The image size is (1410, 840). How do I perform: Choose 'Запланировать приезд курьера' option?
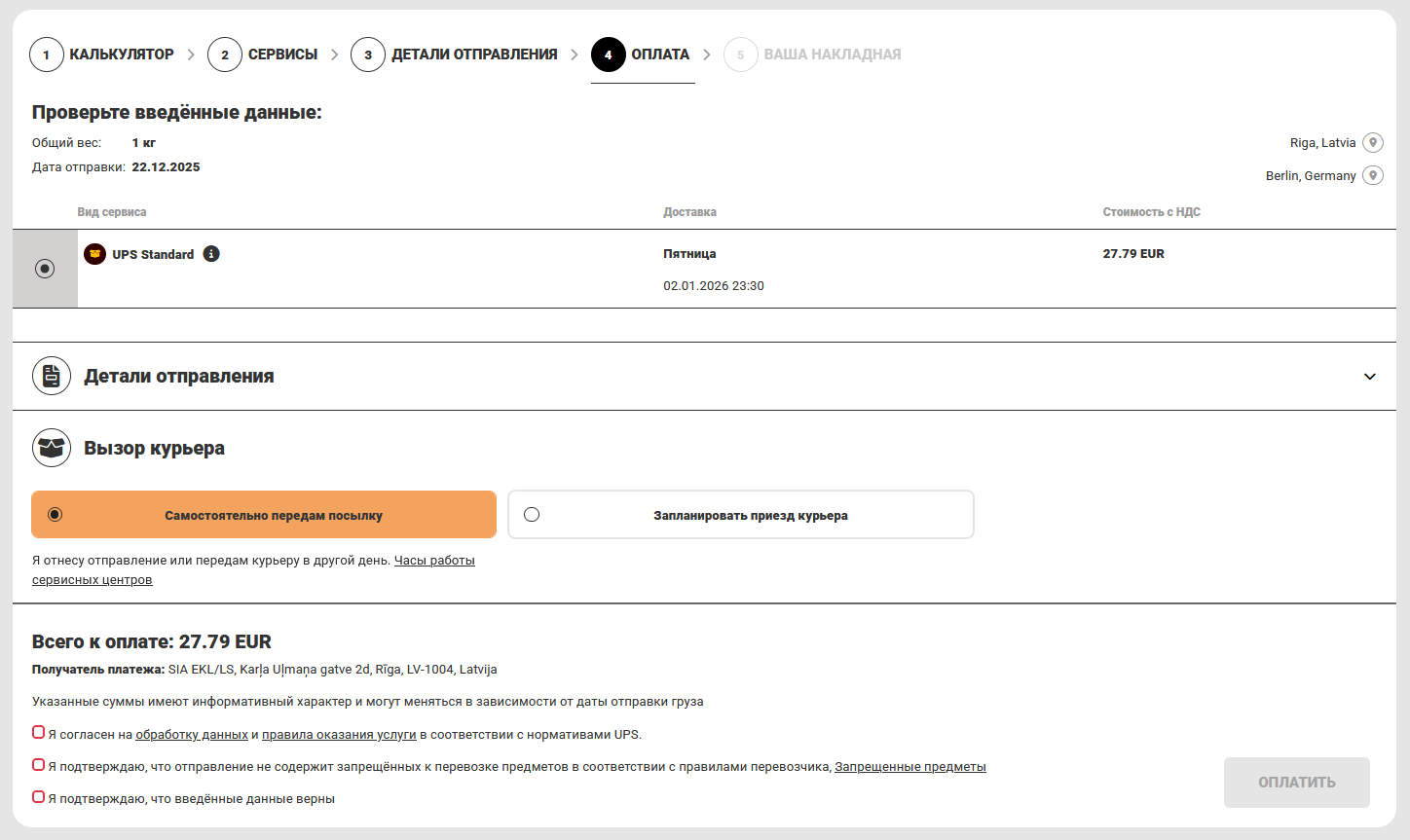pos(532,515)
